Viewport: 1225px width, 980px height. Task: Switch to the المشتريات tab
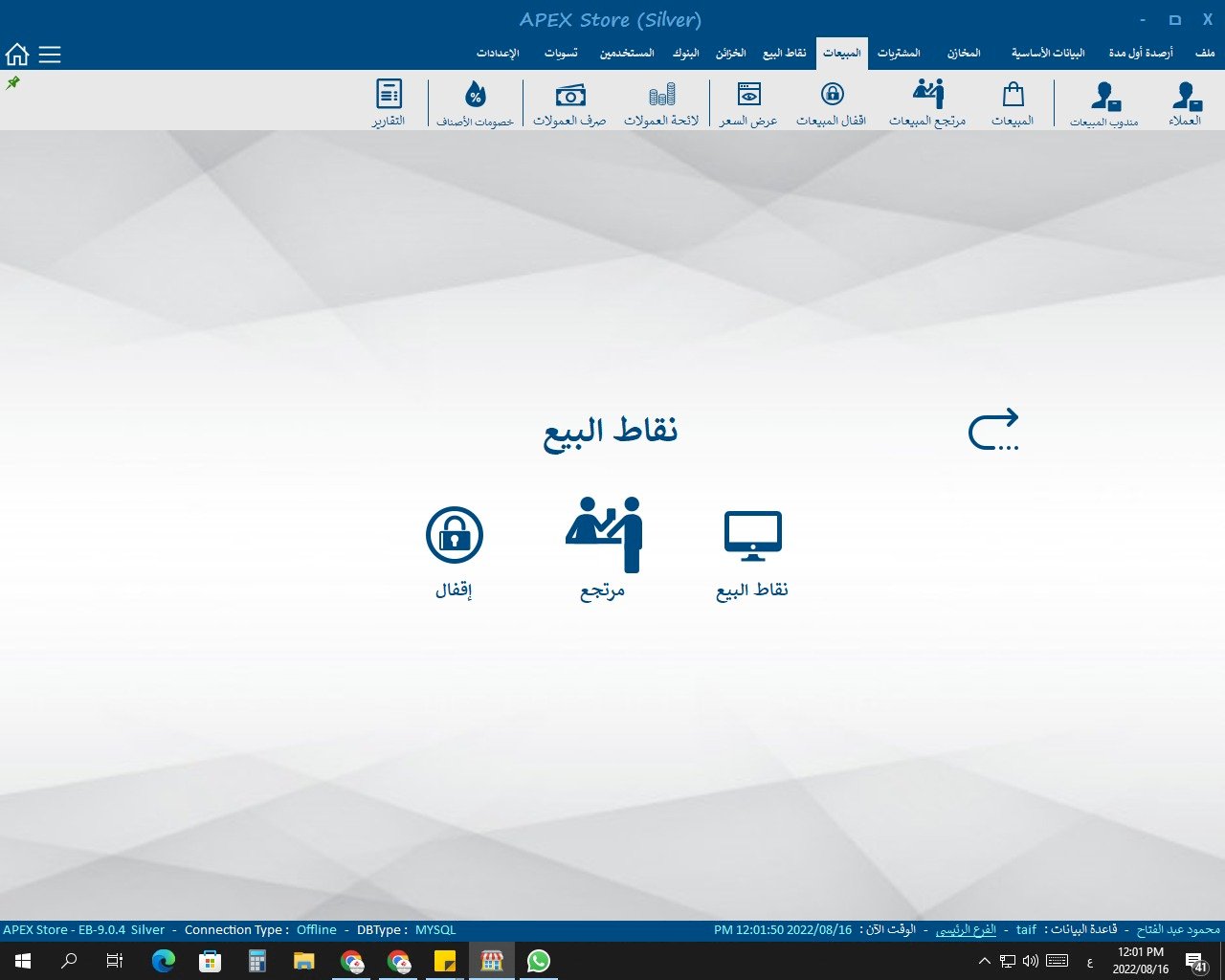pyautogui.click(x=899, y=54)
